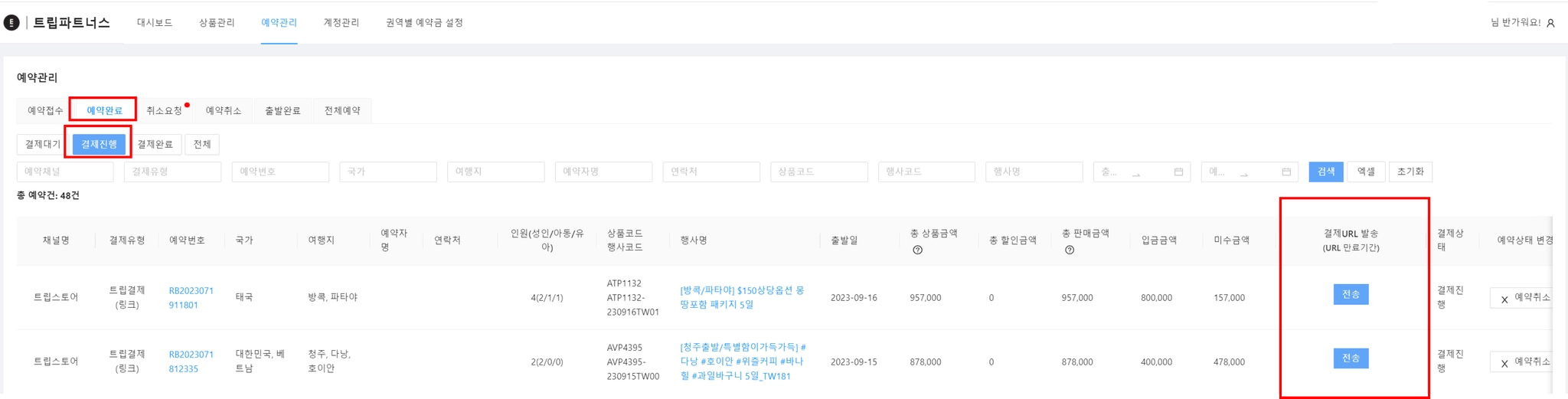Open calendar icon in reservation date range
Viewport: 1568px width, 399px height.
click(x=1286, y=172)
